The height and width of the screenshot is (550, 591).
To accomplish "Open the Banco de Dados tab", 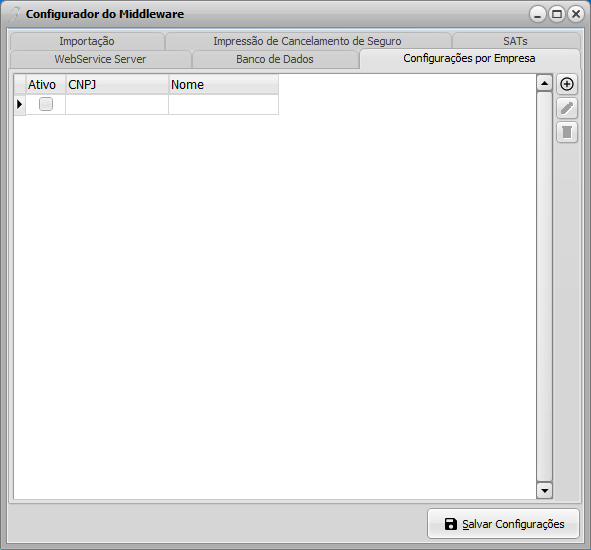I will pyautogui.click(x=275, y=59).
